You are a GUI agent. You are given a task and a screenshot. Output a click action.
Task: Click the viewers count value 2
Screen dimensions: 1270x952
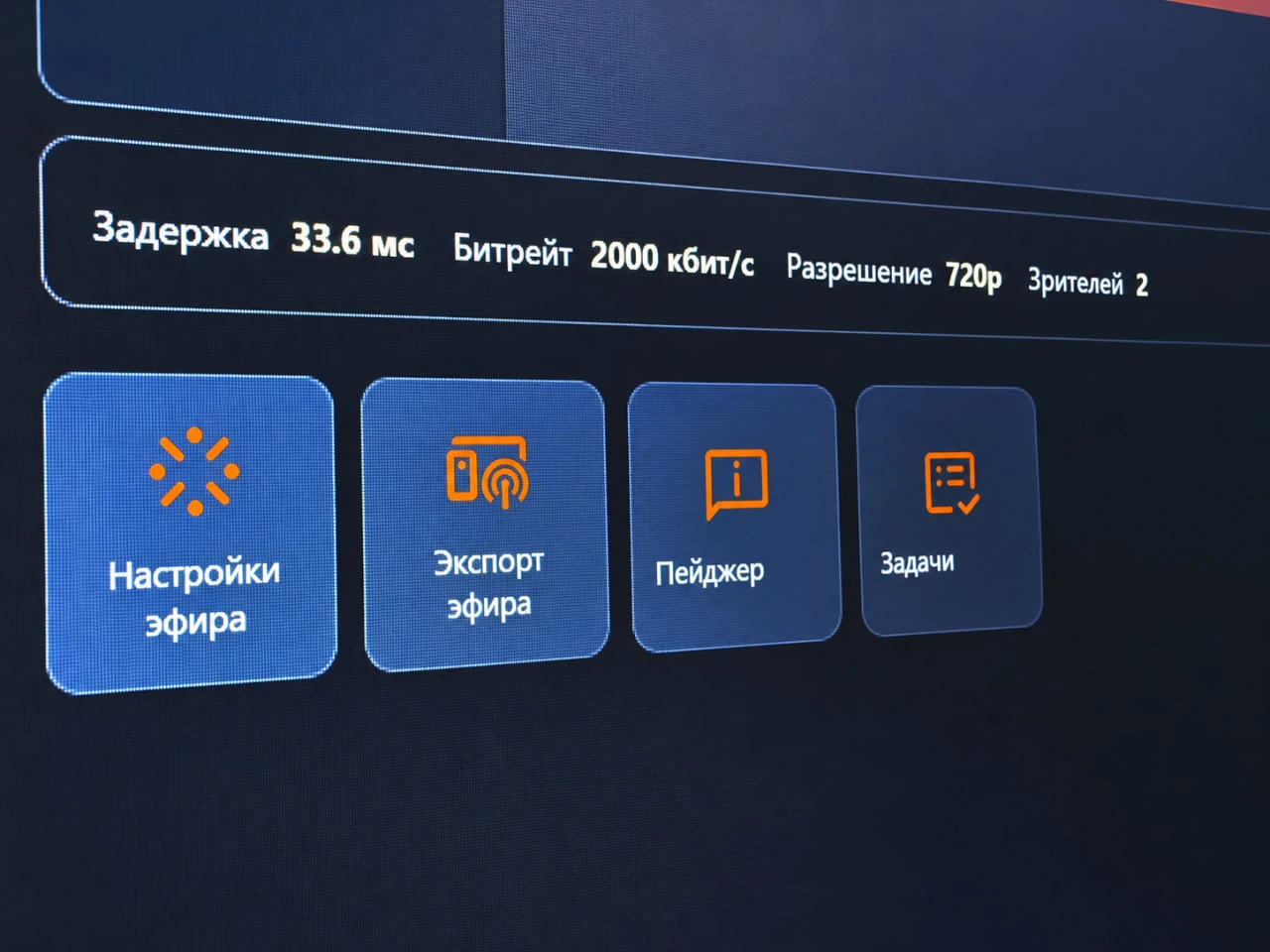click(x=1142, y=286)
